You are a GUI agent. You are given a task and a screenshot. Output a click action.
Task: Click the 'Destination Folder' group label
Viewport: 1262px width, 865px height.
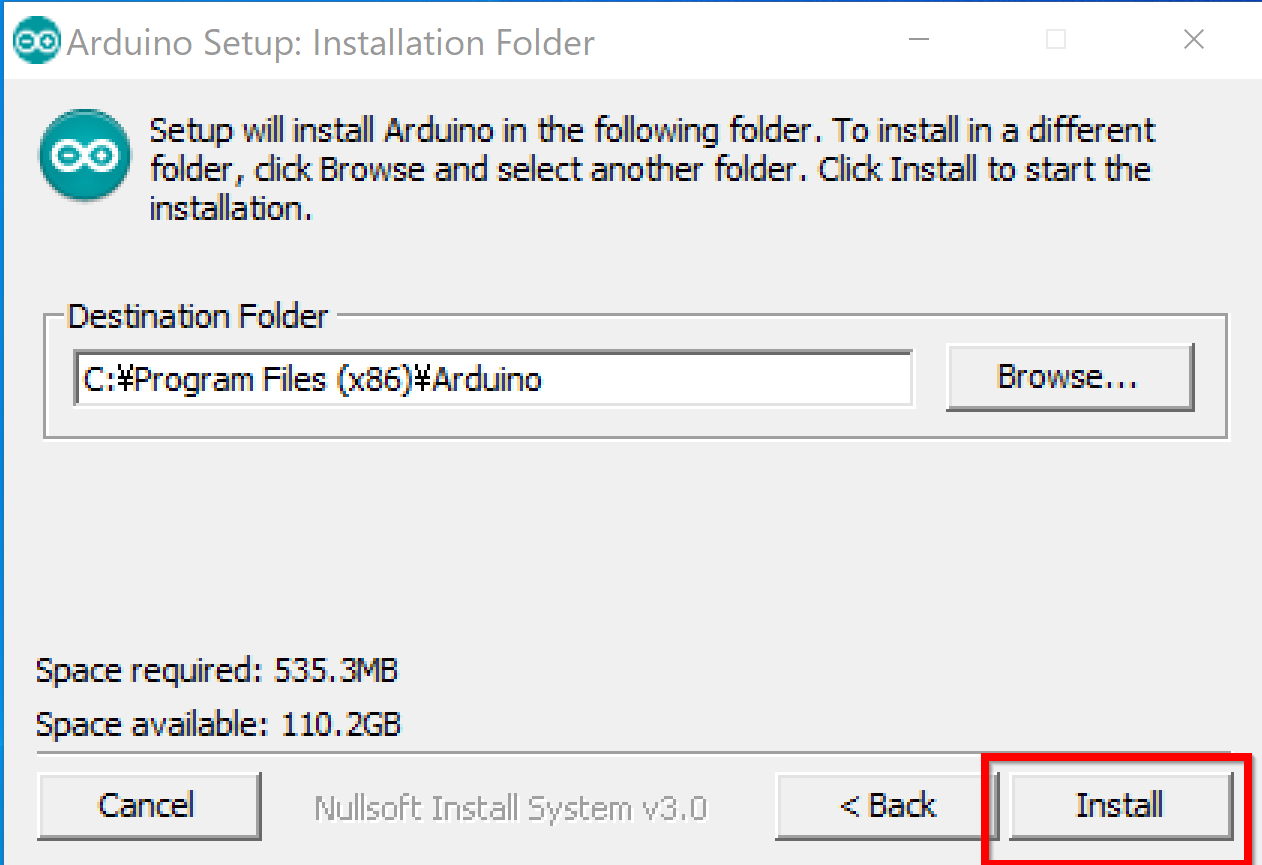coord(197,317)
